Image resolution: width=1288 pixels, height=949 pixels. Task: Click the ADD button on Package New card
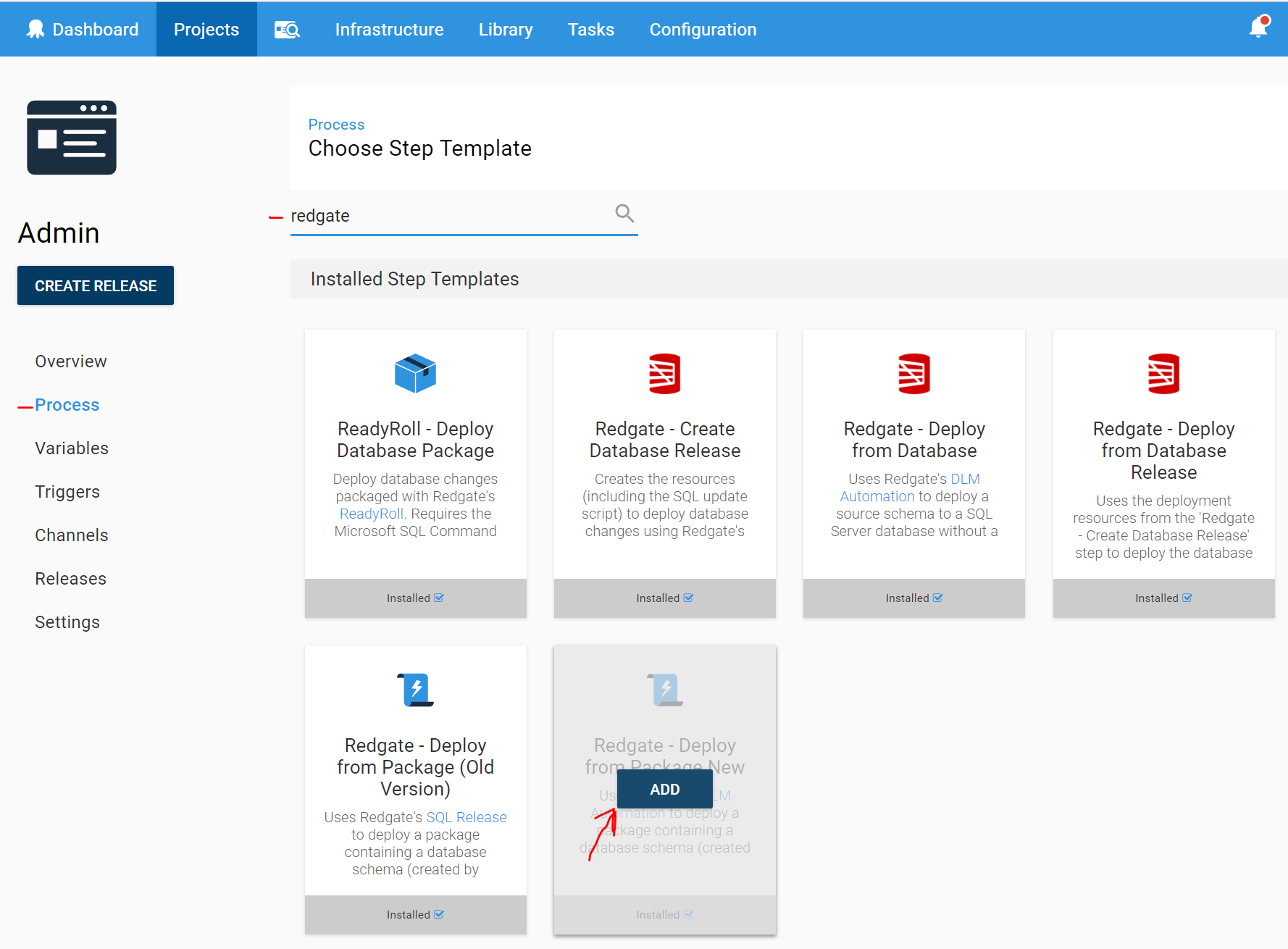(x=665, y=789)
